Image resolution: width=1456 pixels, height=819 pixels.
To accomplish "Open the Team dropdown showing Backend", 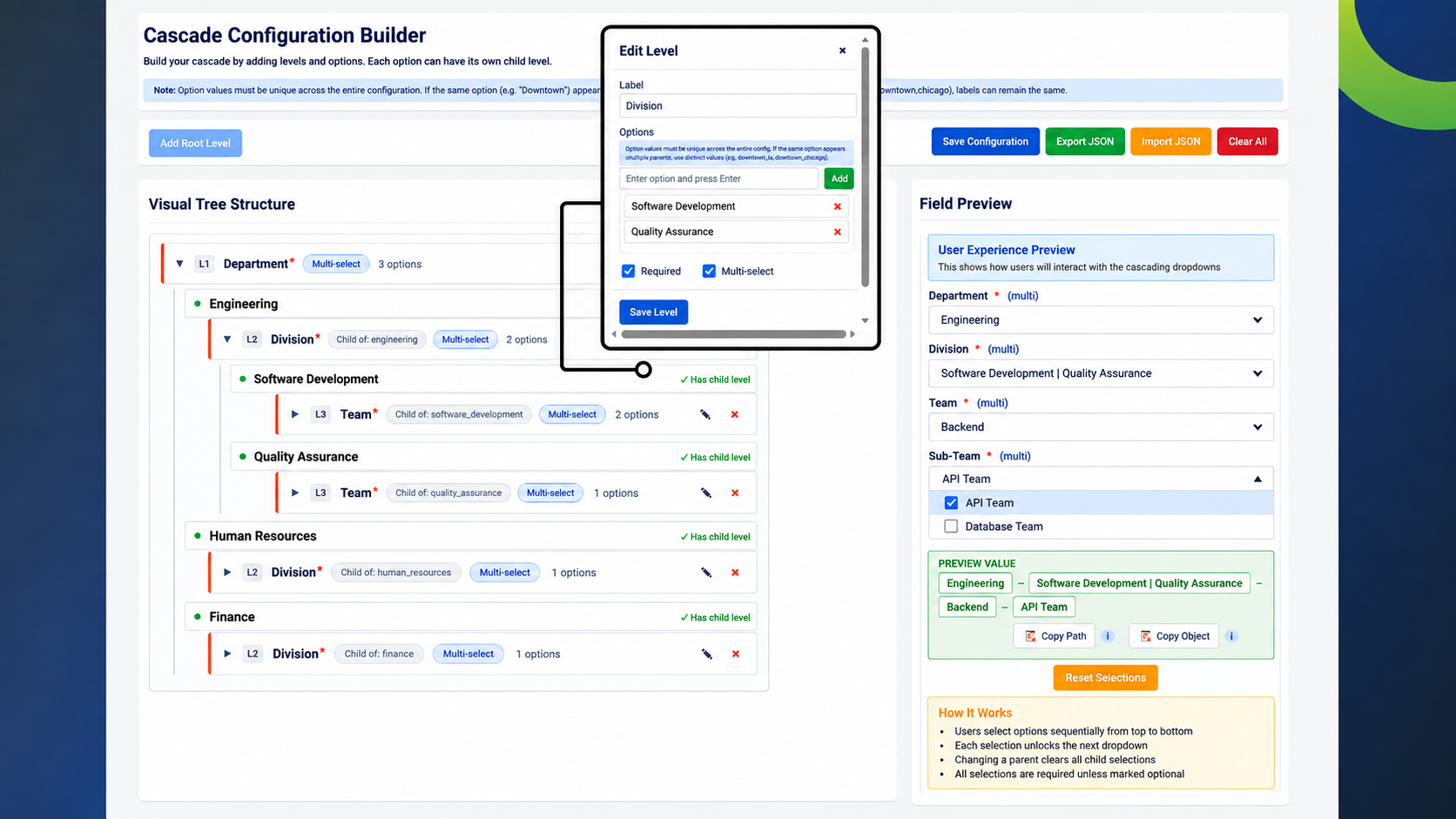I will tap(1101, 427).
